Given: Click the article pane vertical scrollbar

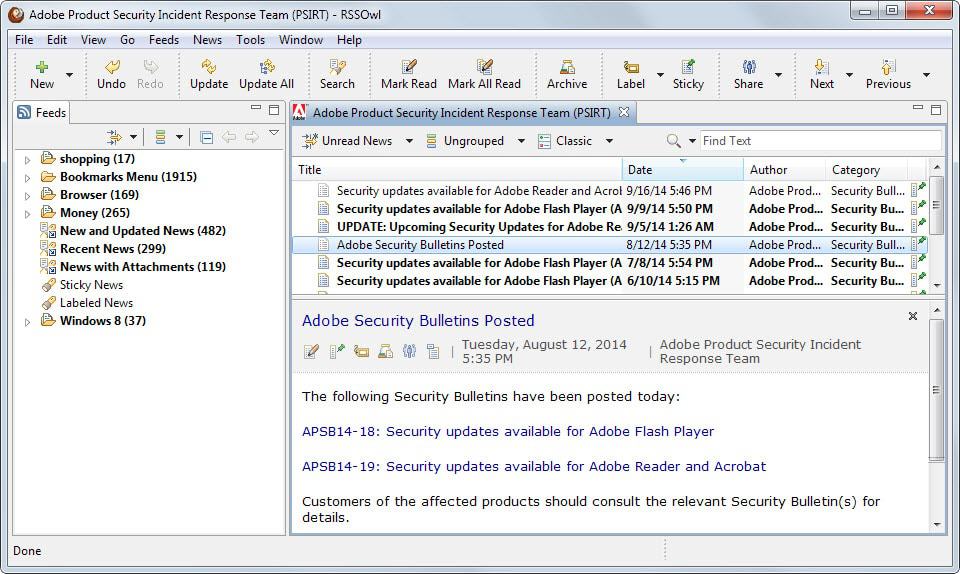Looking at the screenshot, I should (937, 390).
